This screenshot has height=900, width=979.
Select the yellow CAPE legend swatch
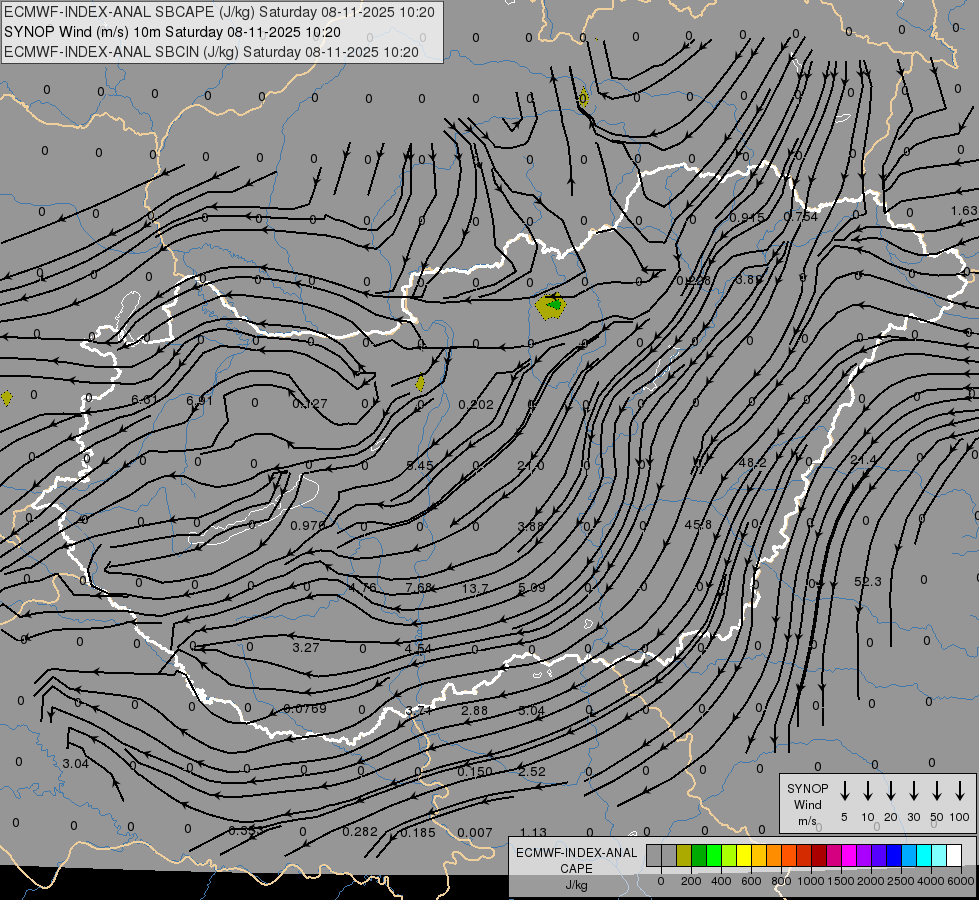[744, 856]
